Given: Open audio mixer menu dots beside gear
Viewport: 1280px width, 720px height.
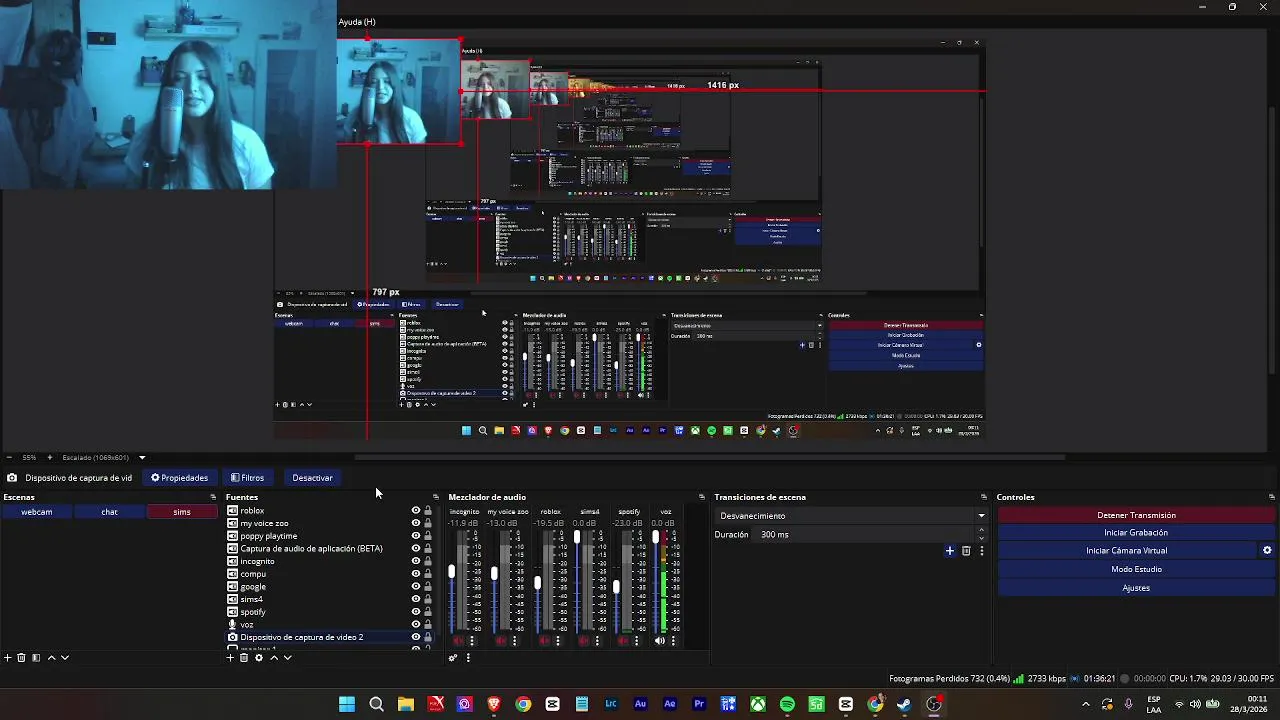Looking at the screenshot, I should pyautogui.click(x=468, y=658).
